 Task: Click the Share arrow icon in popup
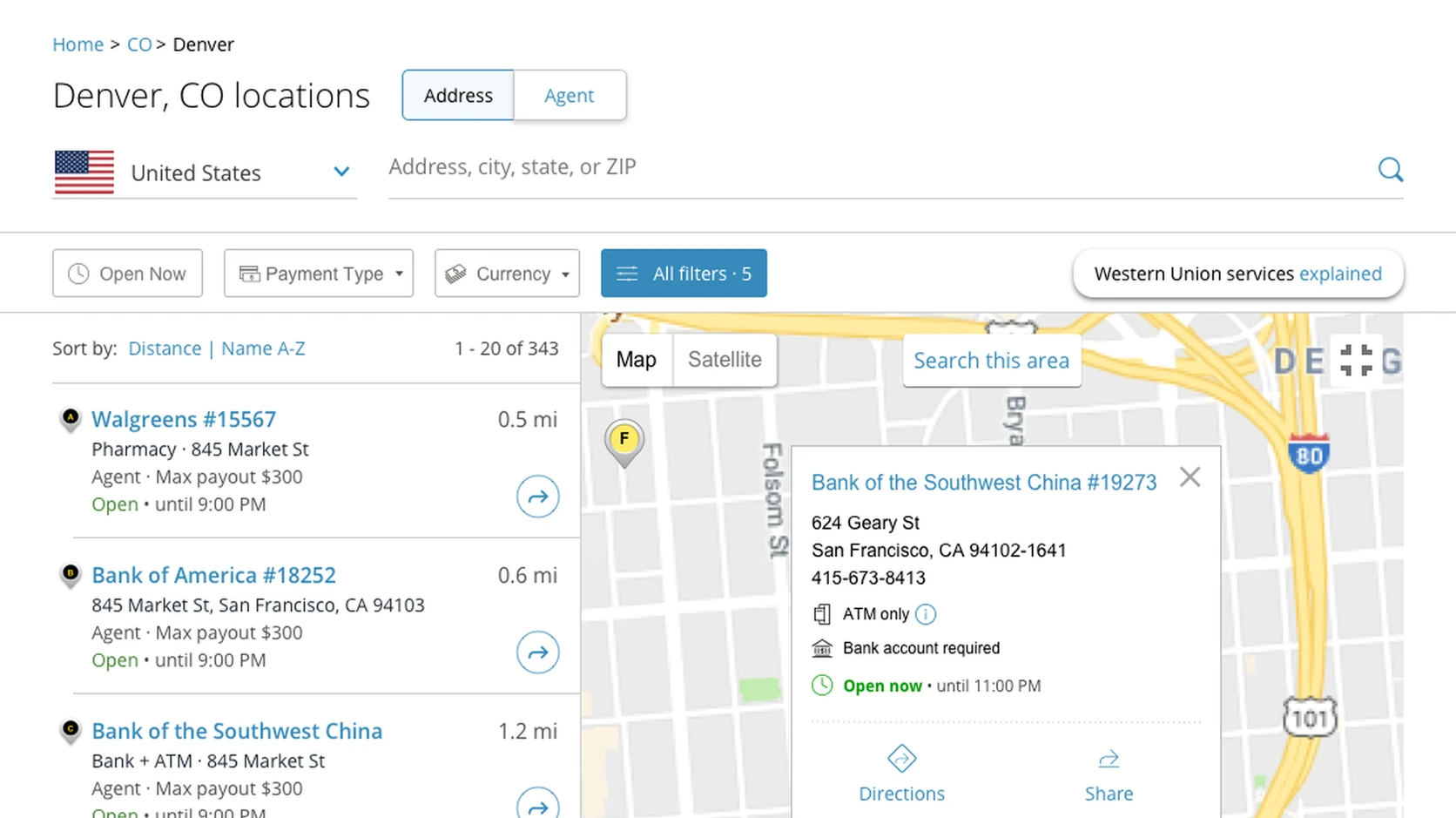pyautogui.click(x=1109, y=760)
